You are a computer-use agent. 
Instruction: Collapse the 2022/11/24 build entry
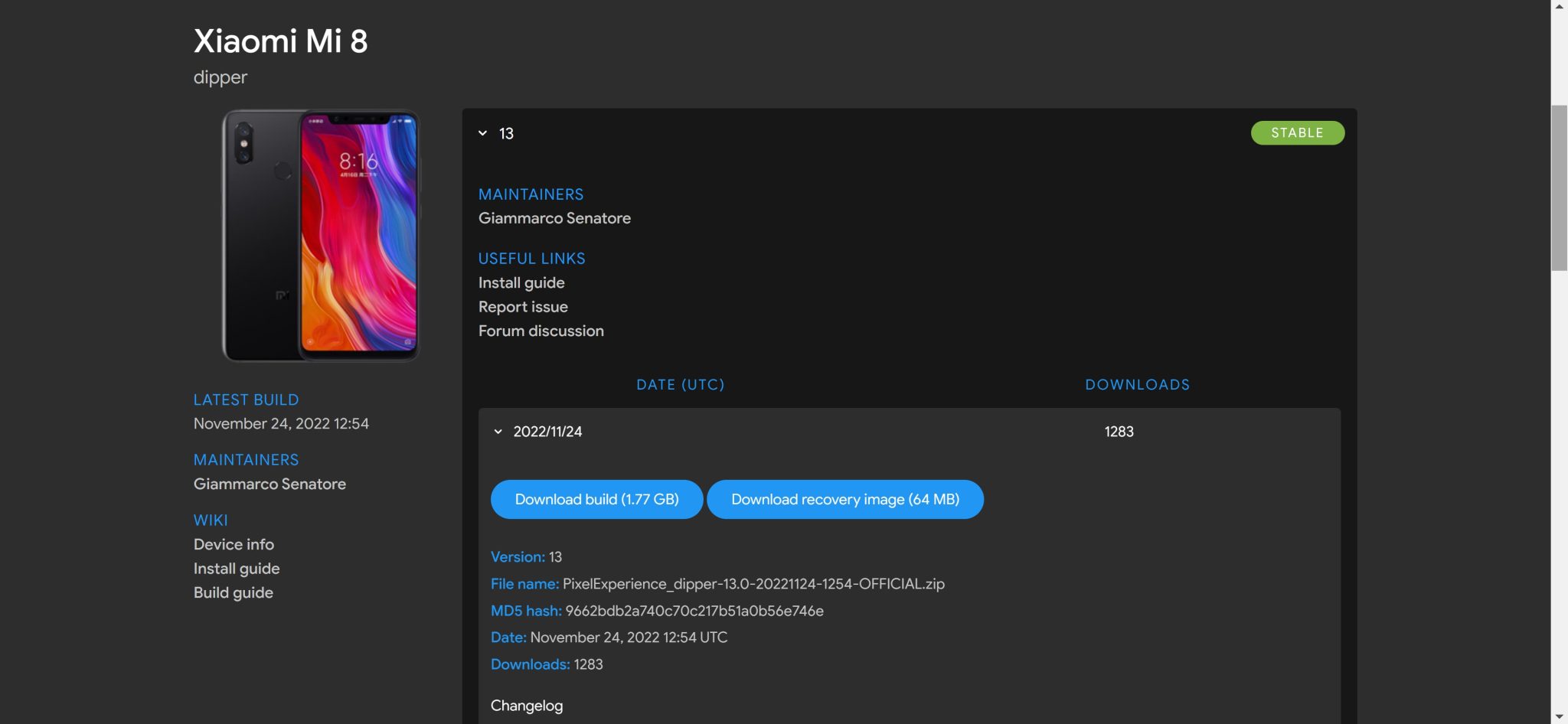point(498,431)
